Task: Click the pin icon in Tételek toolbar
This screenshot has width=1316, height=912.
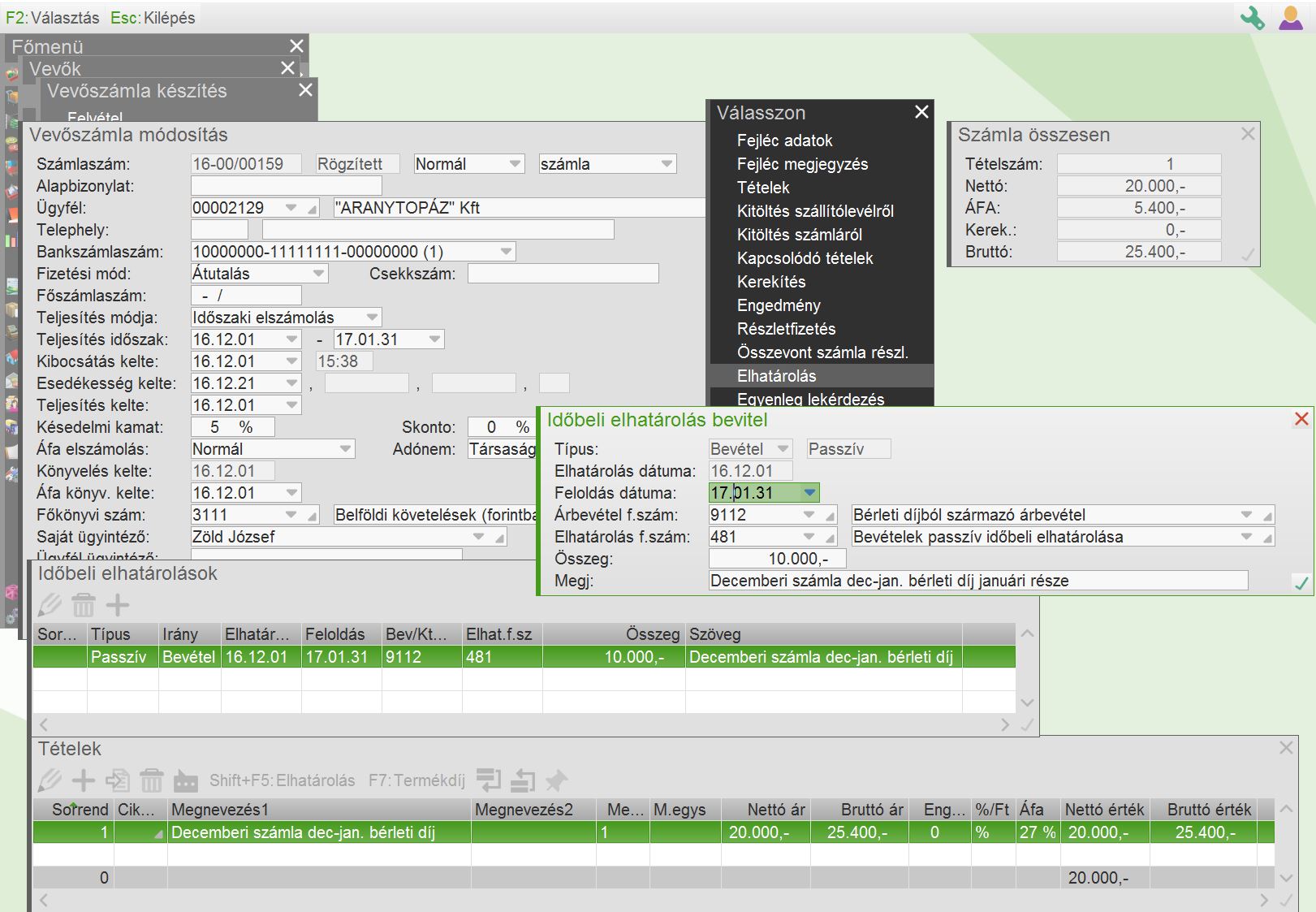Action: point(556,780)
